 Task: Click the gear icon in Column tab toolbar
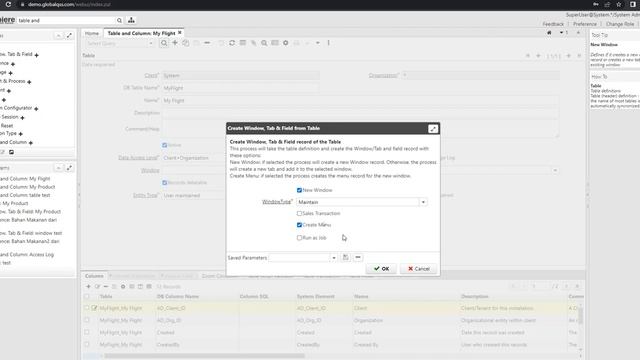click(123, 287)
